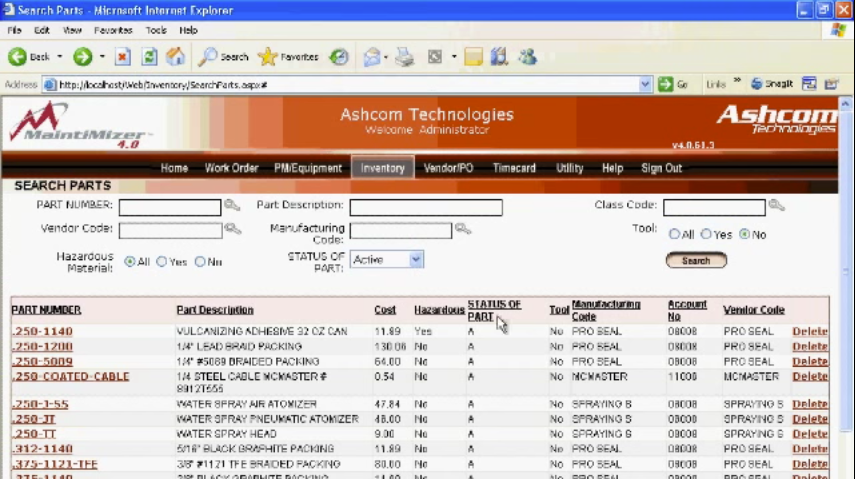
Task: Click the SnagIt toolbar icon
Action: pyautogui.click(x=756, y=83)
